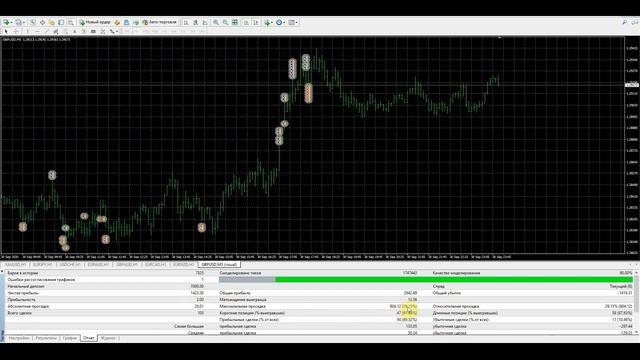This screenshot has height=360, width=640.
Task: Open the tester График tab
Action: click(70, 338)
